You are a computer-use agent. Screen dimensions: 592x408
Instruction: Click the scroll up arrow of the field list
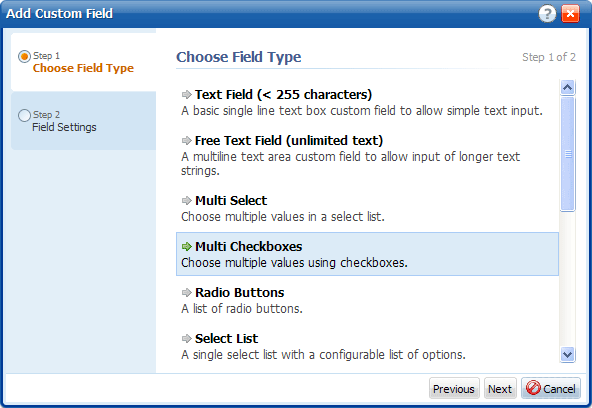point(567,88)
